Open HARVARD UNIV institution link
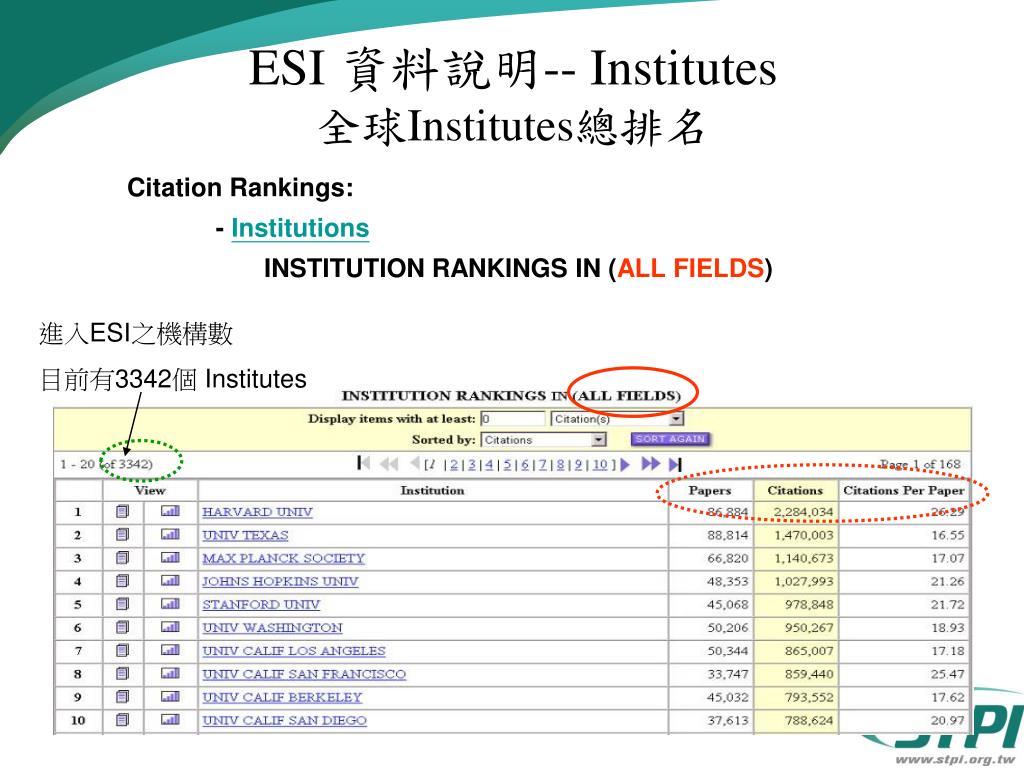 [x=257, y=512]
